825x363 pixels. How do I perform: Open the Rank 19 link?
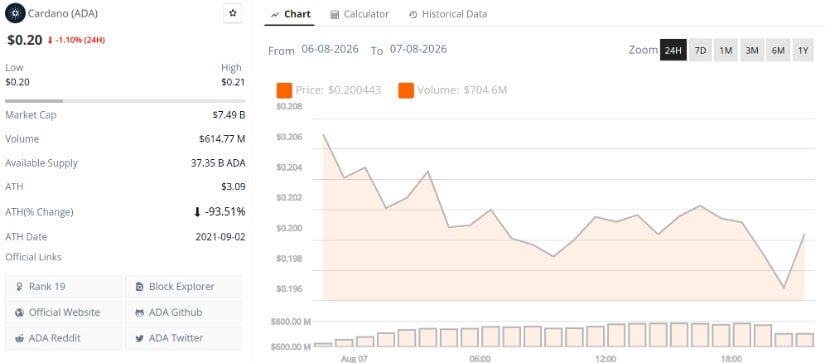point(64,287)
